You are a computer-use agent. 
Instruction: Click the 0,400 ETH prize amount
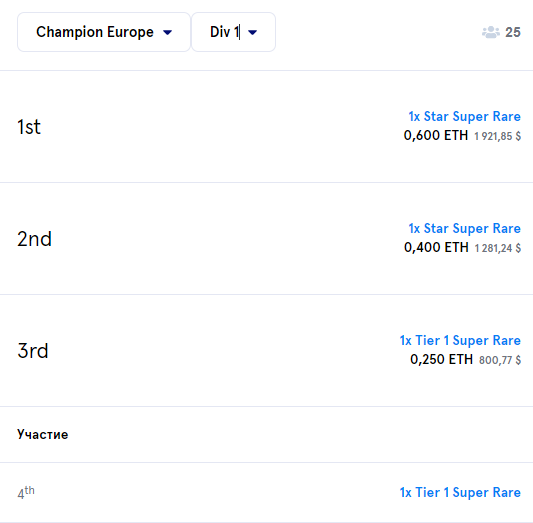(x=436, y=247)
